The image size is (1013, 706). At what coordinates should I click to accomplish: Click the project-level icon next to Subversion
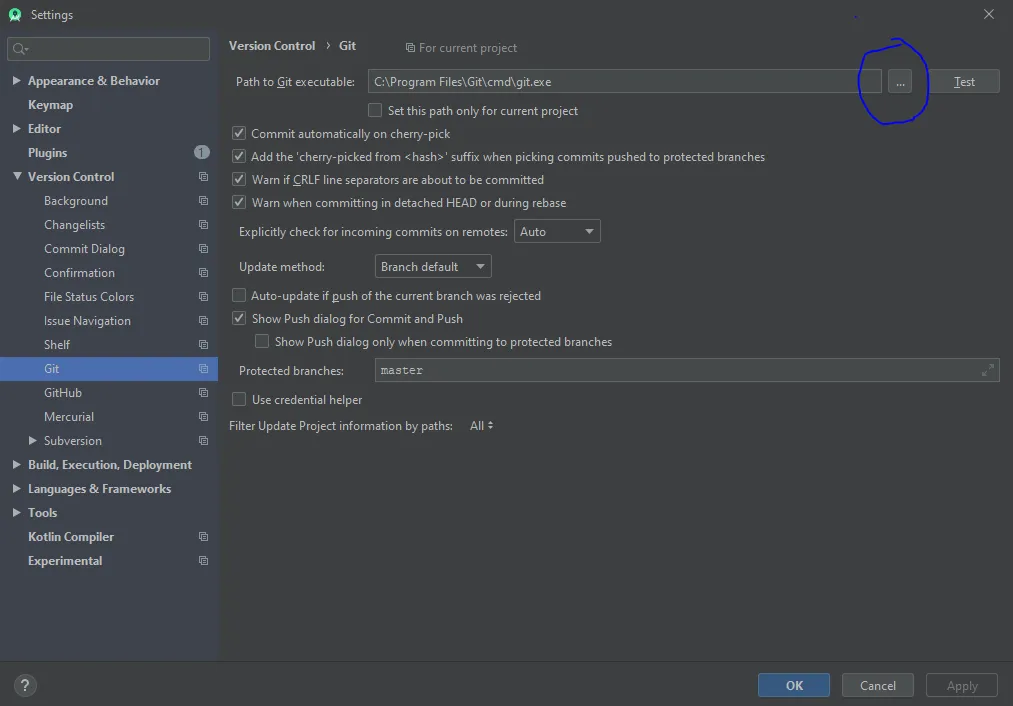click(x=204, y=441)
